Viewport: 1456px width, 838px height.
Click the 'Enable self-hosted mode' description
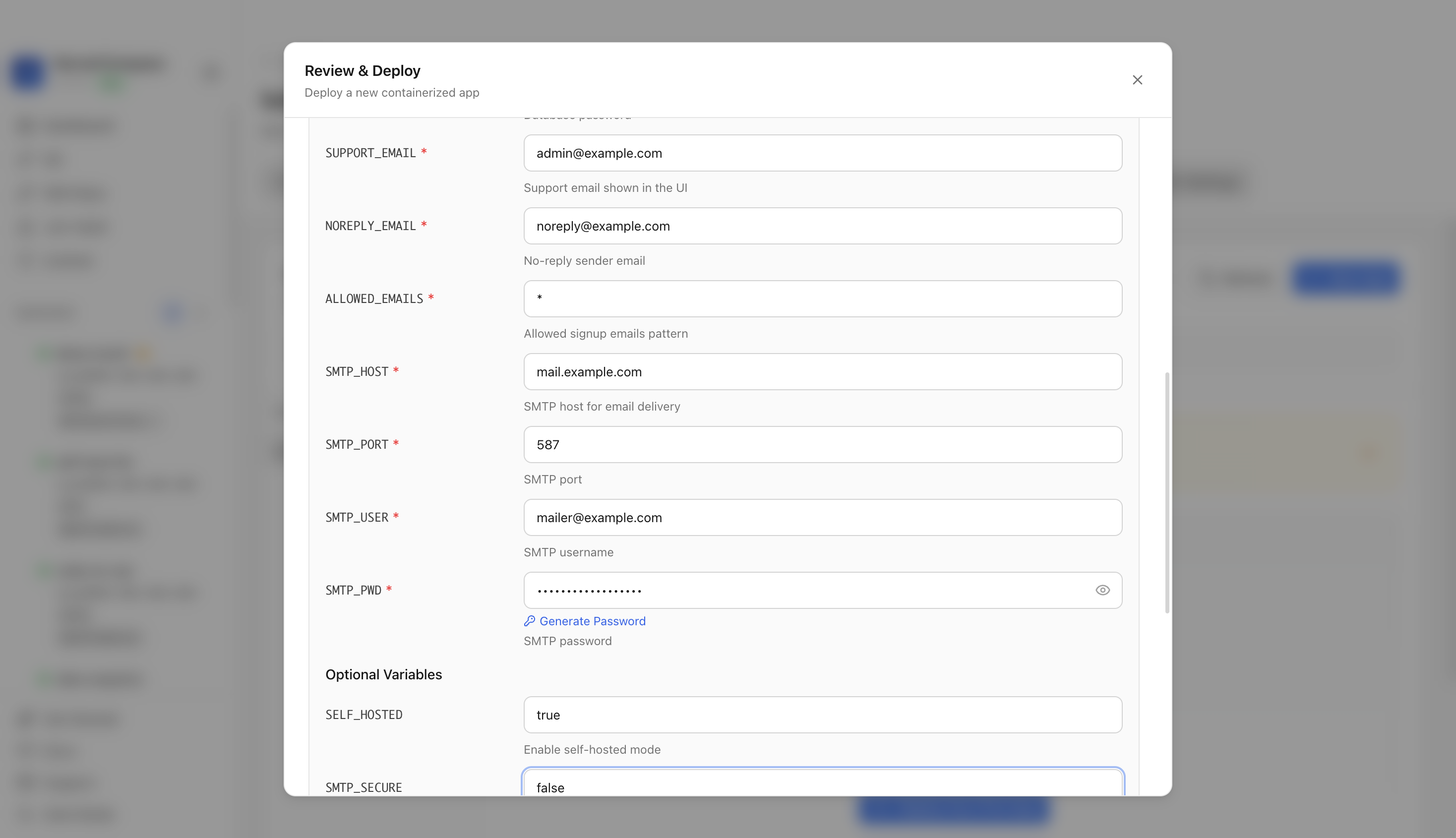tap(592, 749)
